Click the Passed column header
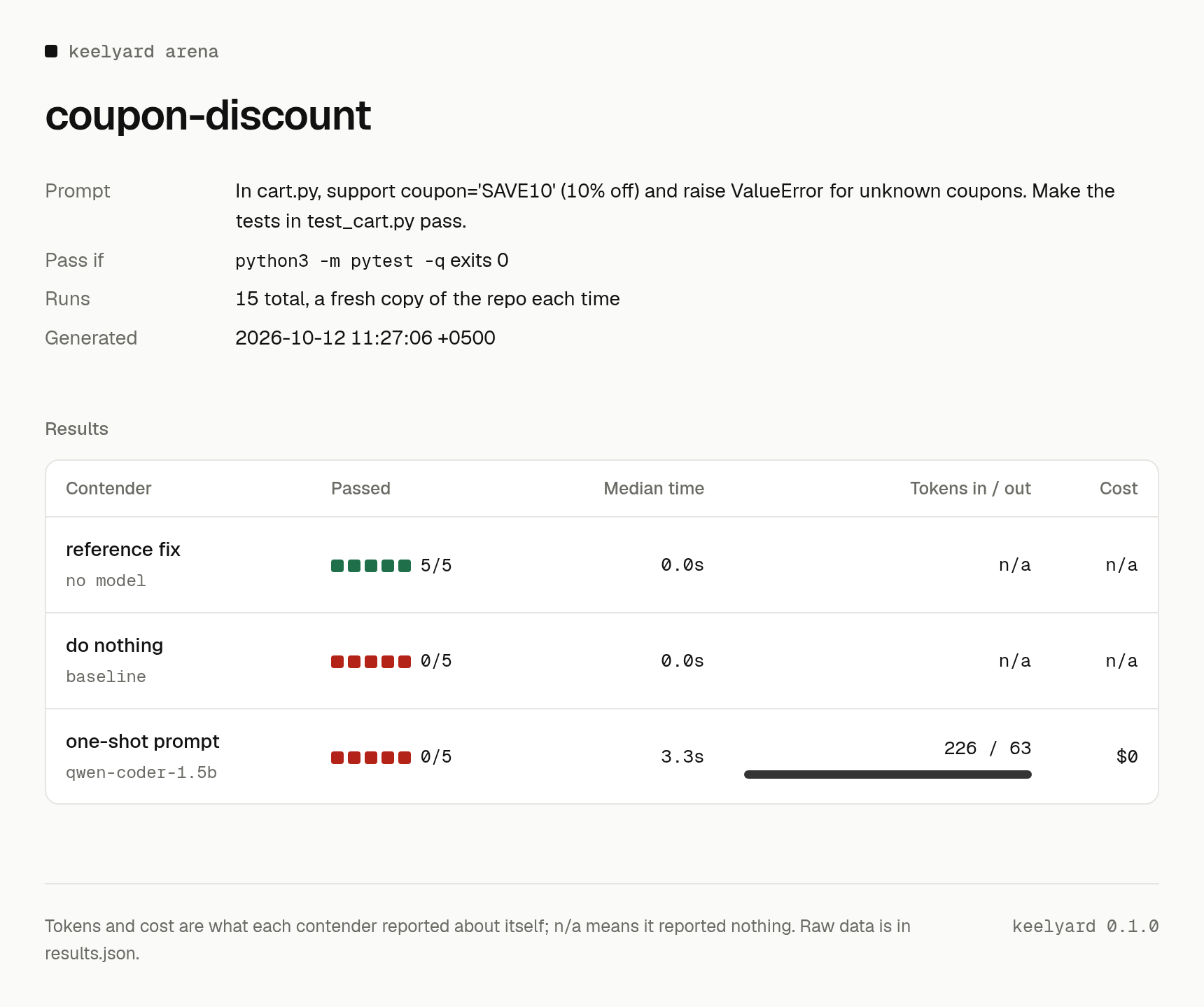 pos(360,489)
